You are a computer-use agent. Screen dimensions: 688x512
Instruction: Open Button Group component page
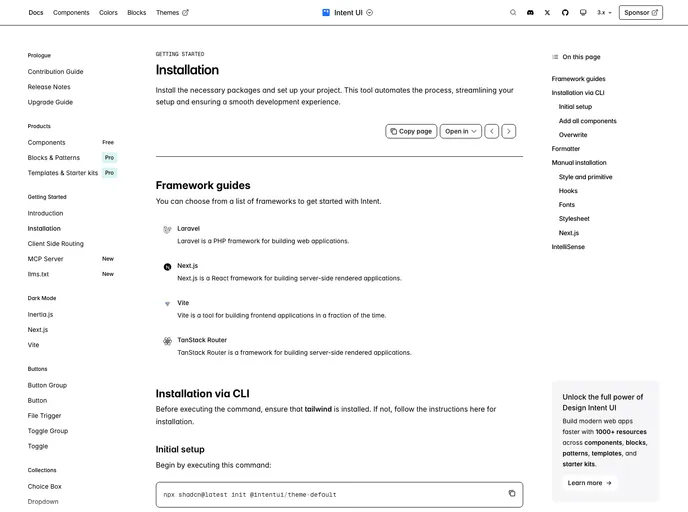47,385
